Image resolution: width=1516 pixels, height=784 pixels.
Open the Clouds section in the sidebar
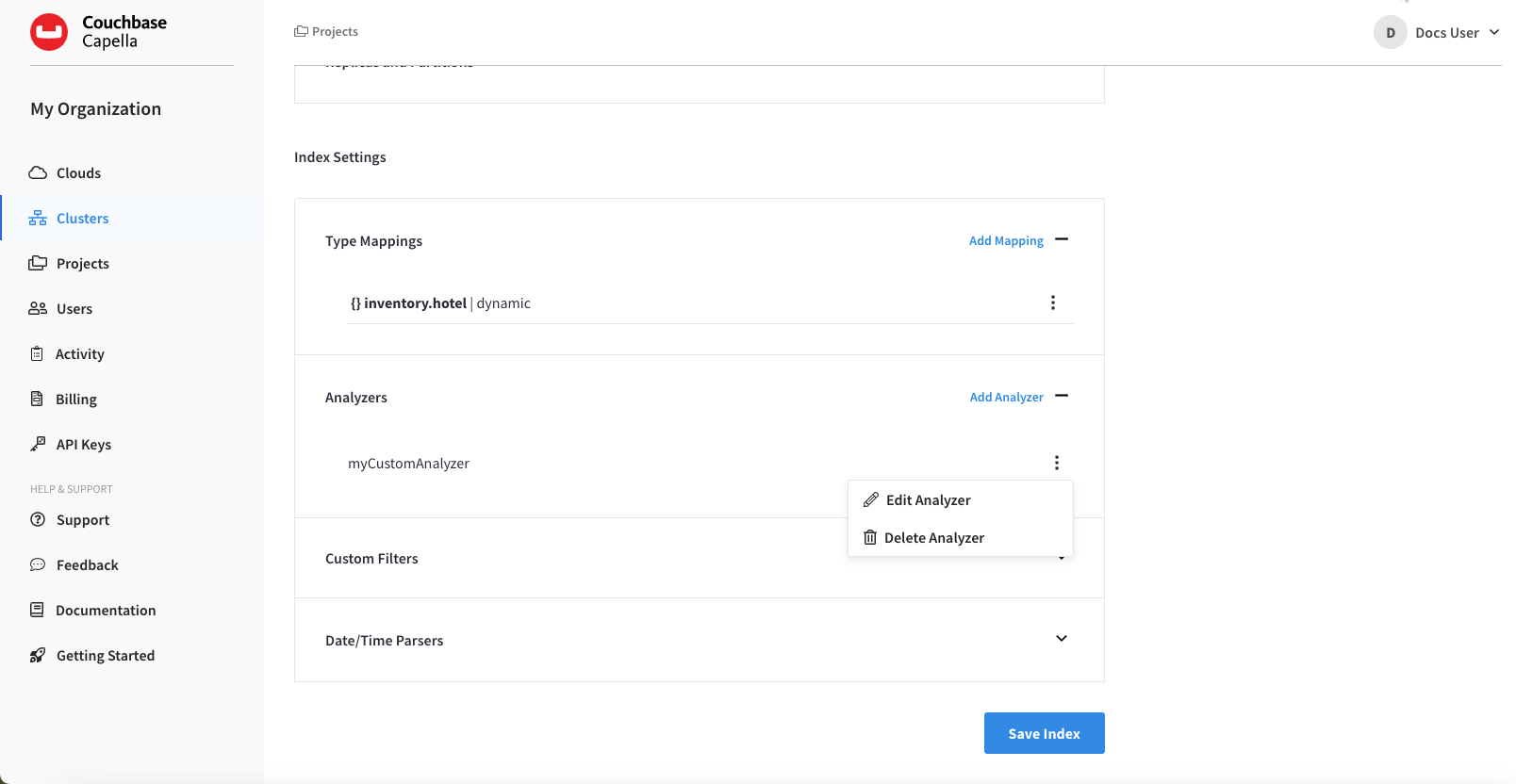(x=78, y=173)
